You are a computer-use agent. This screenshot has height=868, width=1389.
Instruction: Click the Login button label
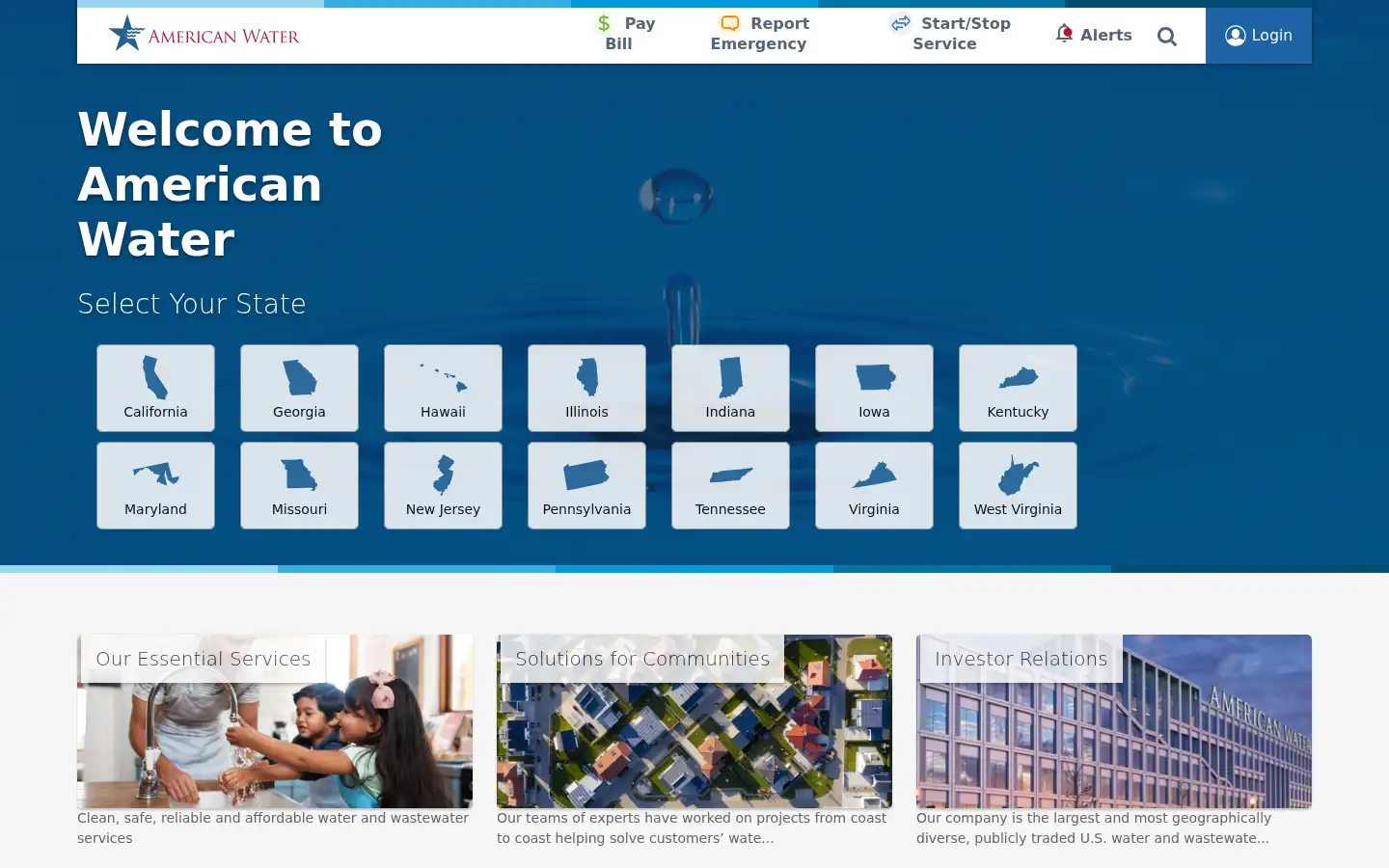click(1271, 36)
